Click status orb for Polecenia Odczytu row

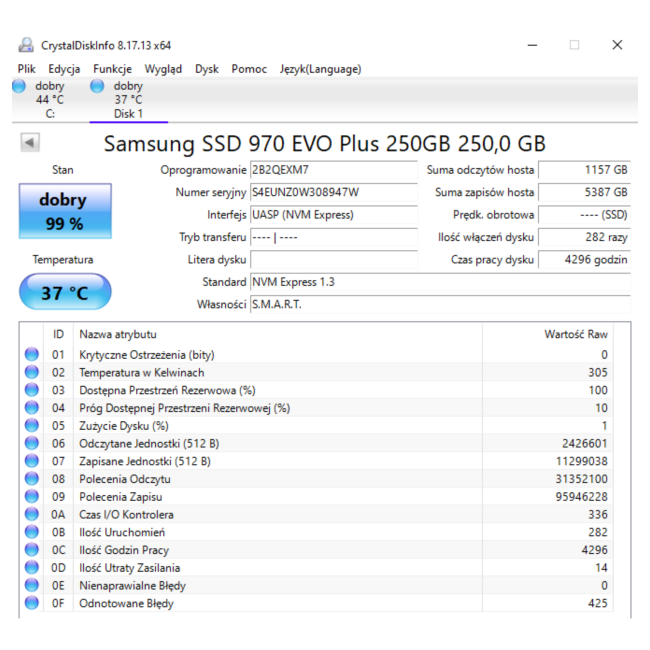pos(32,479)
